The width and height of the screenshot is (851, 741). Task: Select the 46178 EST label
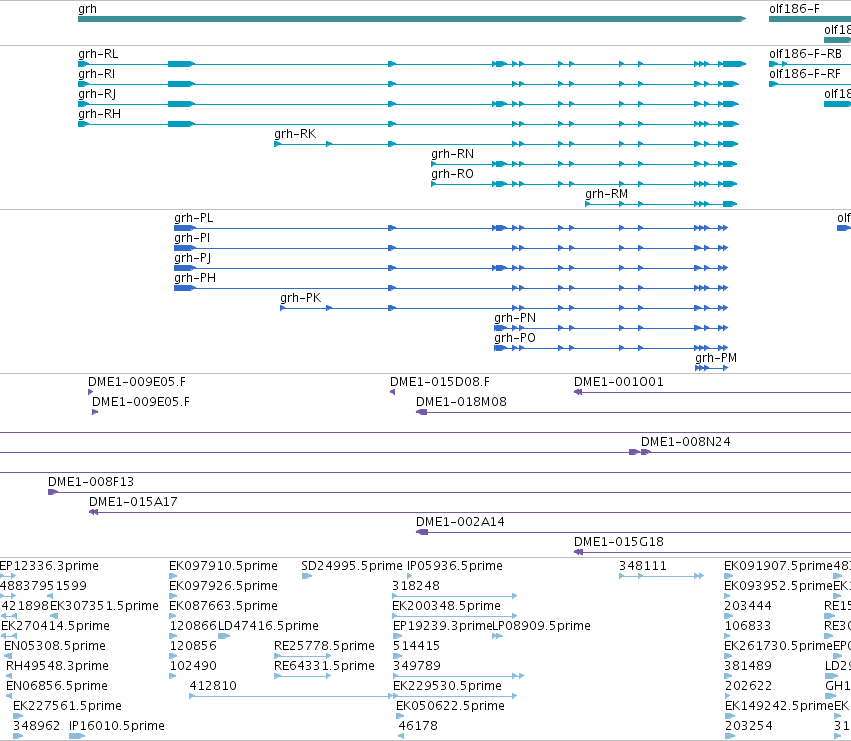pyautogui.click(x=418, y=727)
